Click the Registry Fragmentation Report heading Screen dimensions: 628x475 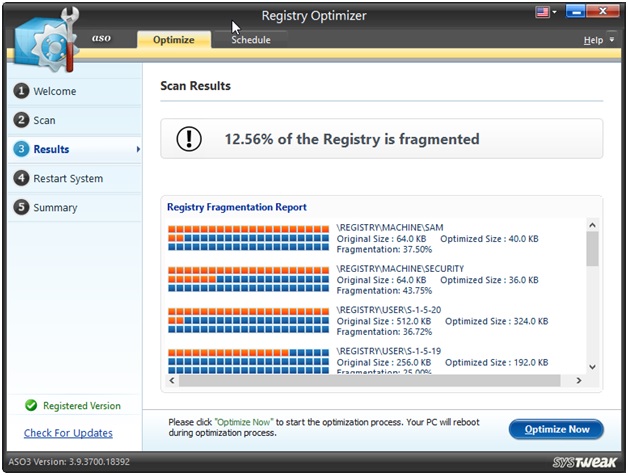[x=237, y=207]
